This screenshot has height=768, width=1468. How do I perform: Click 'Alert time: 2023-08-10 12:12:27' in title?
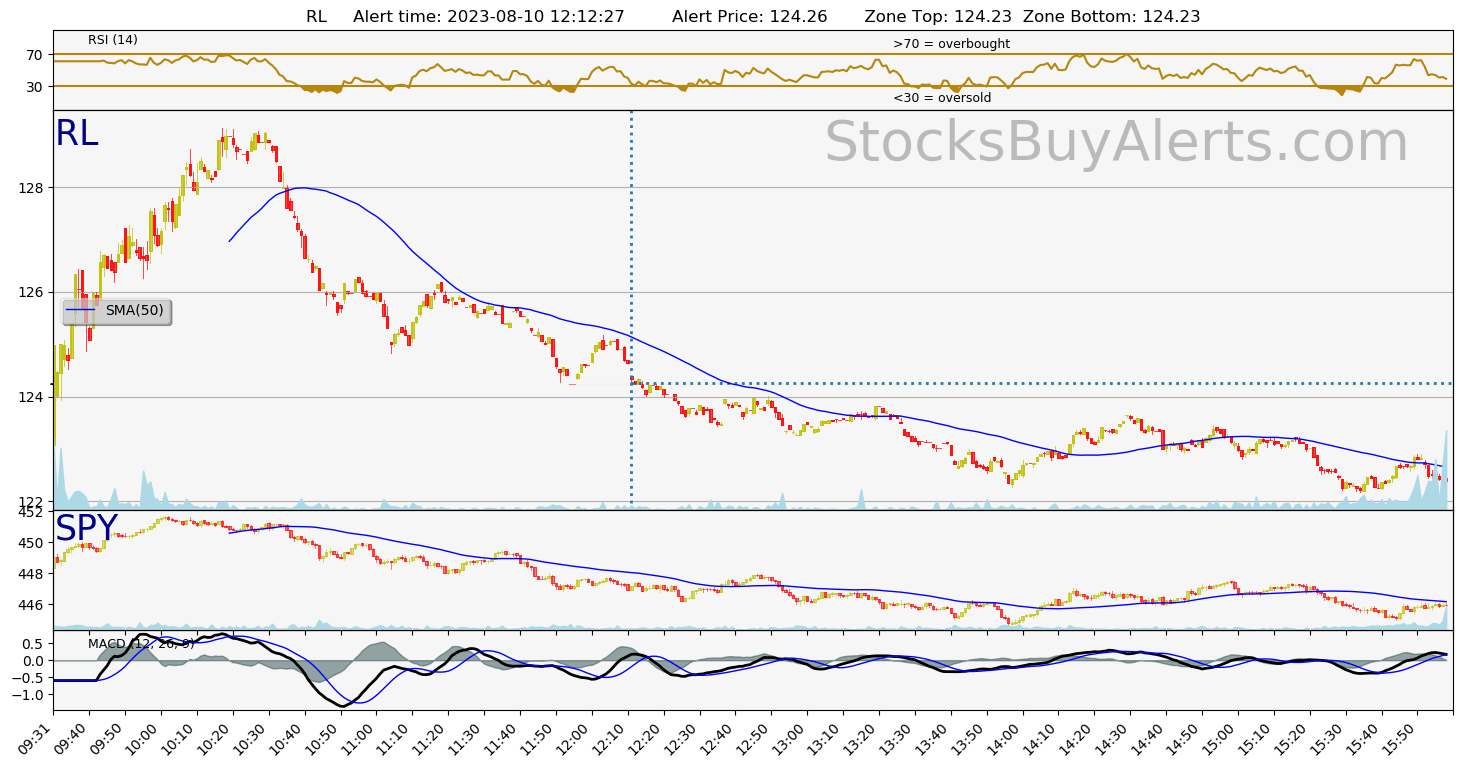489,16
